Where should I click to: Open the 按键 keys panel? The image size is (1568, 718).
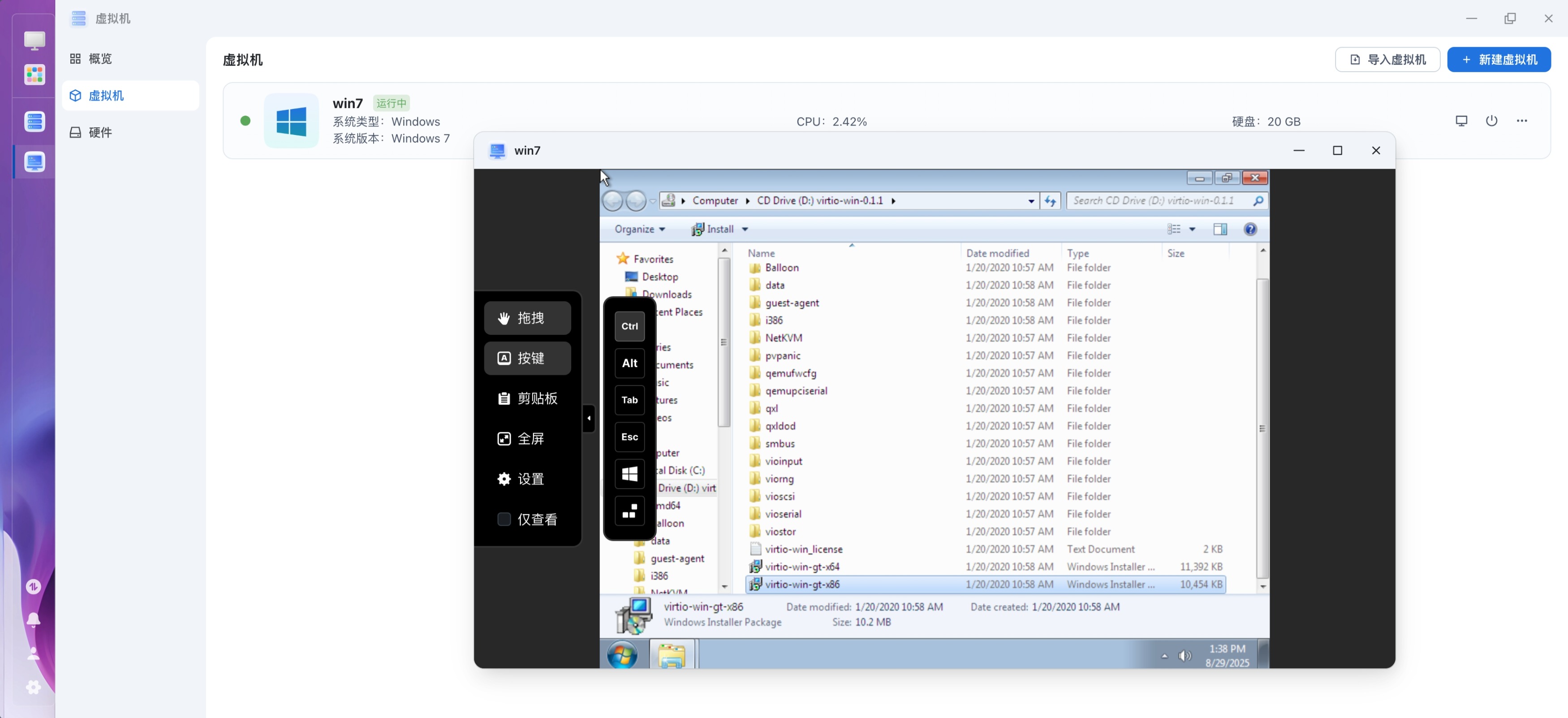[x=527, y=358]
